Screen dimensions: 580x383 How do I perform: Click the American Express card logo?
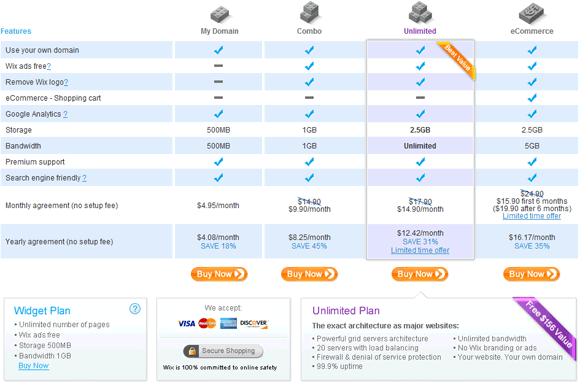[228, 323]
